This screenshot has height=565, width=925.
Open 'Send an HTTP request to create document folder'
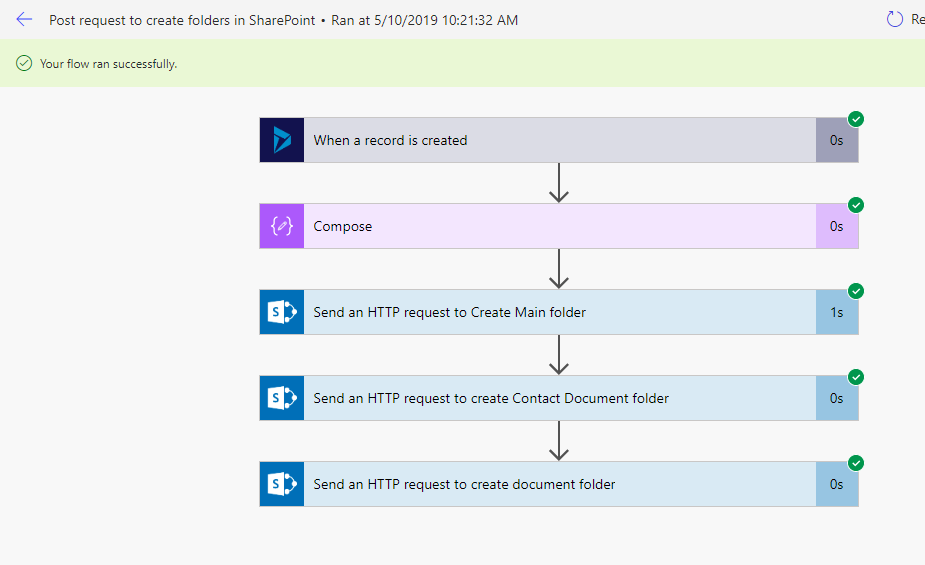click(x=559, y=484)
